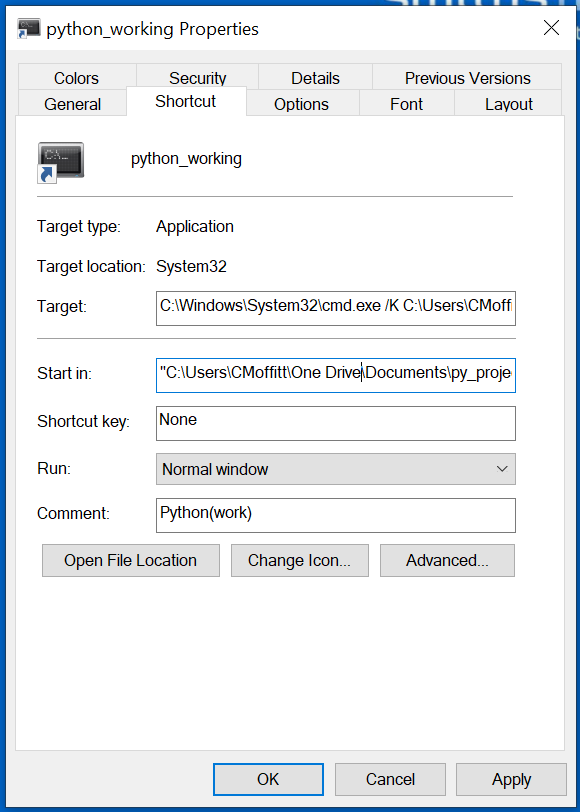Open the Run window mode dropdown

(x=336, y=469)
